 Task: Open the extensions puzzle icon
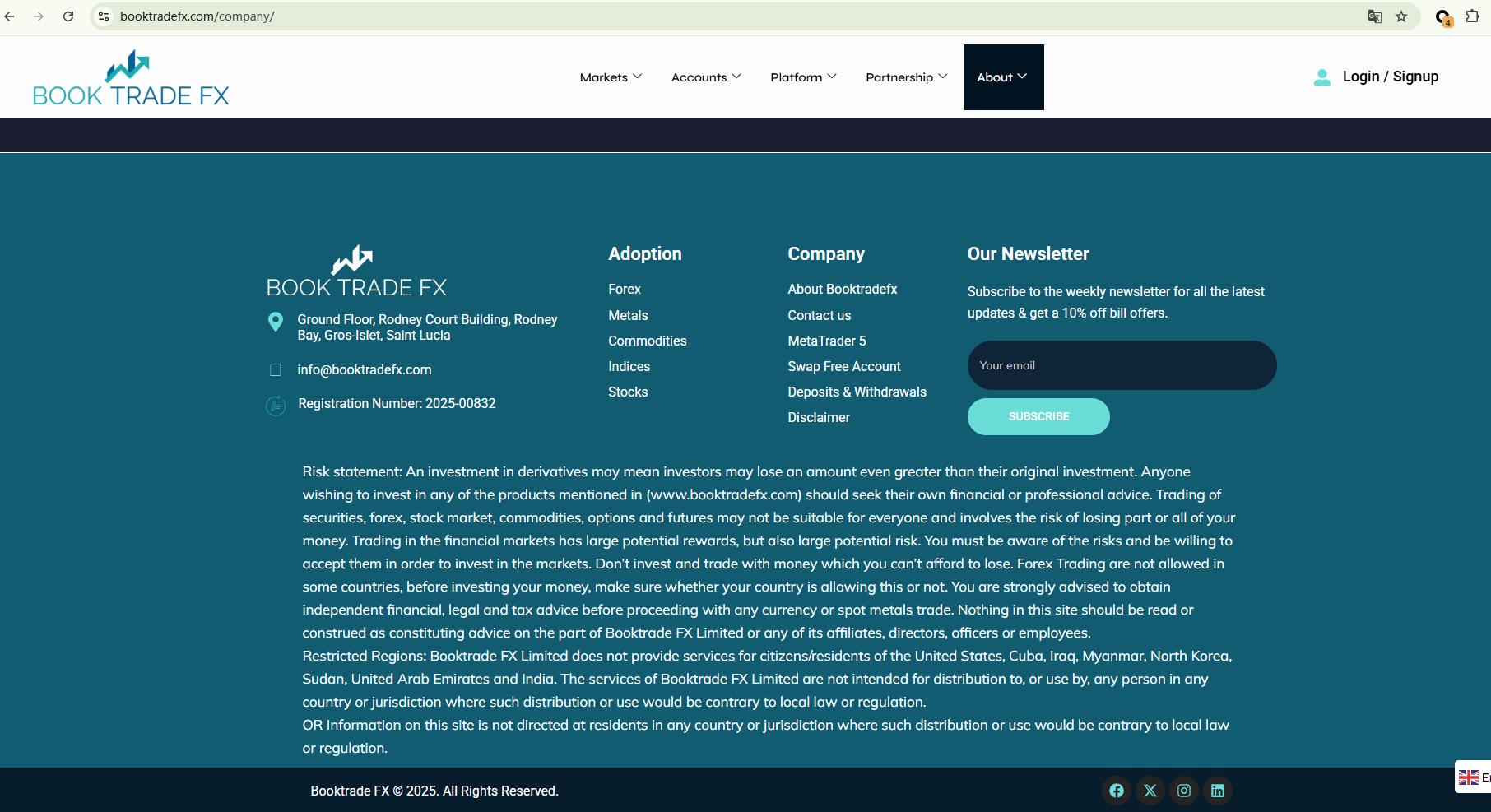click(1473, 16)
